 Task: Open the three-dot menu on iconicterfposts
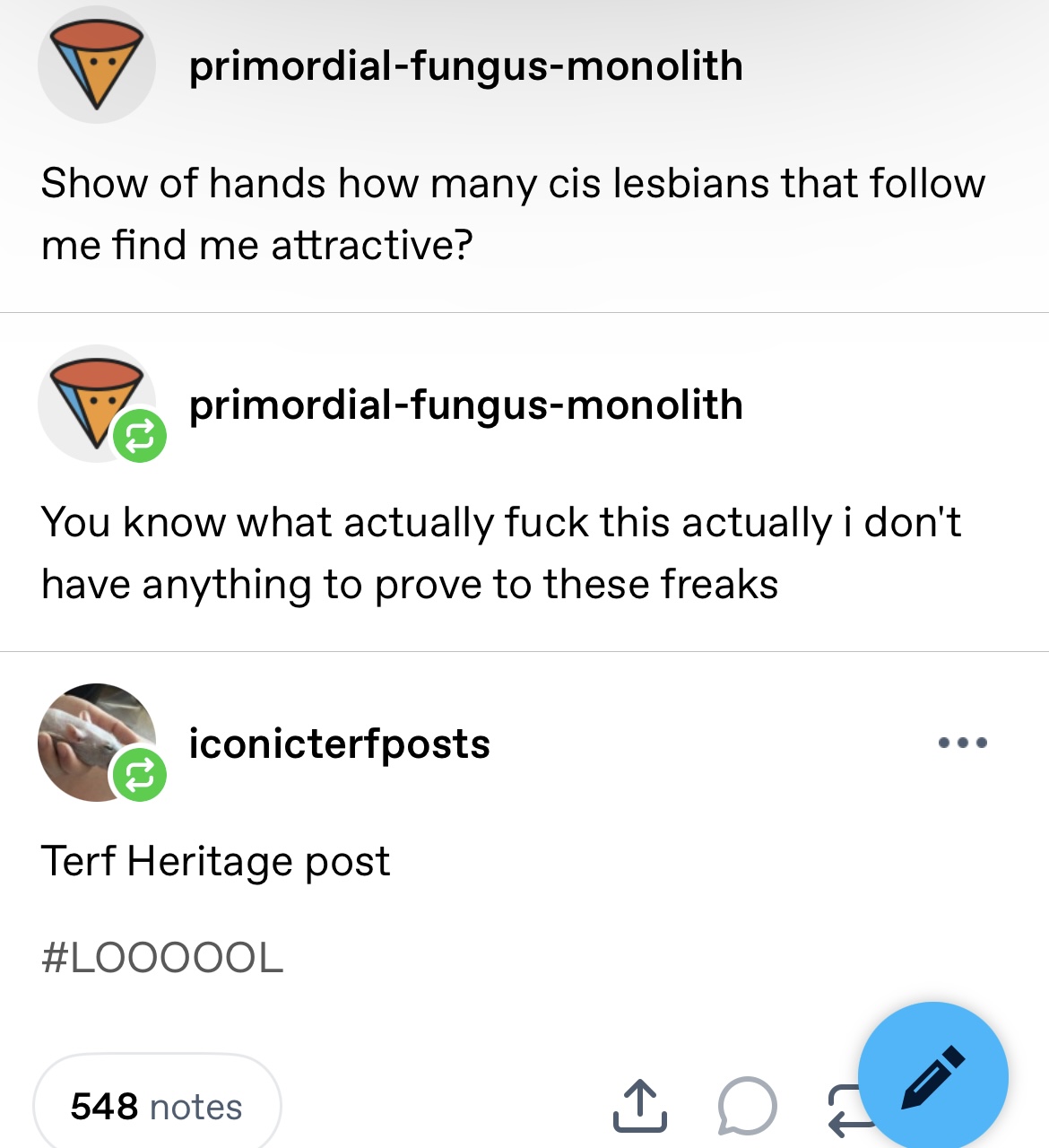click(962, 743)
